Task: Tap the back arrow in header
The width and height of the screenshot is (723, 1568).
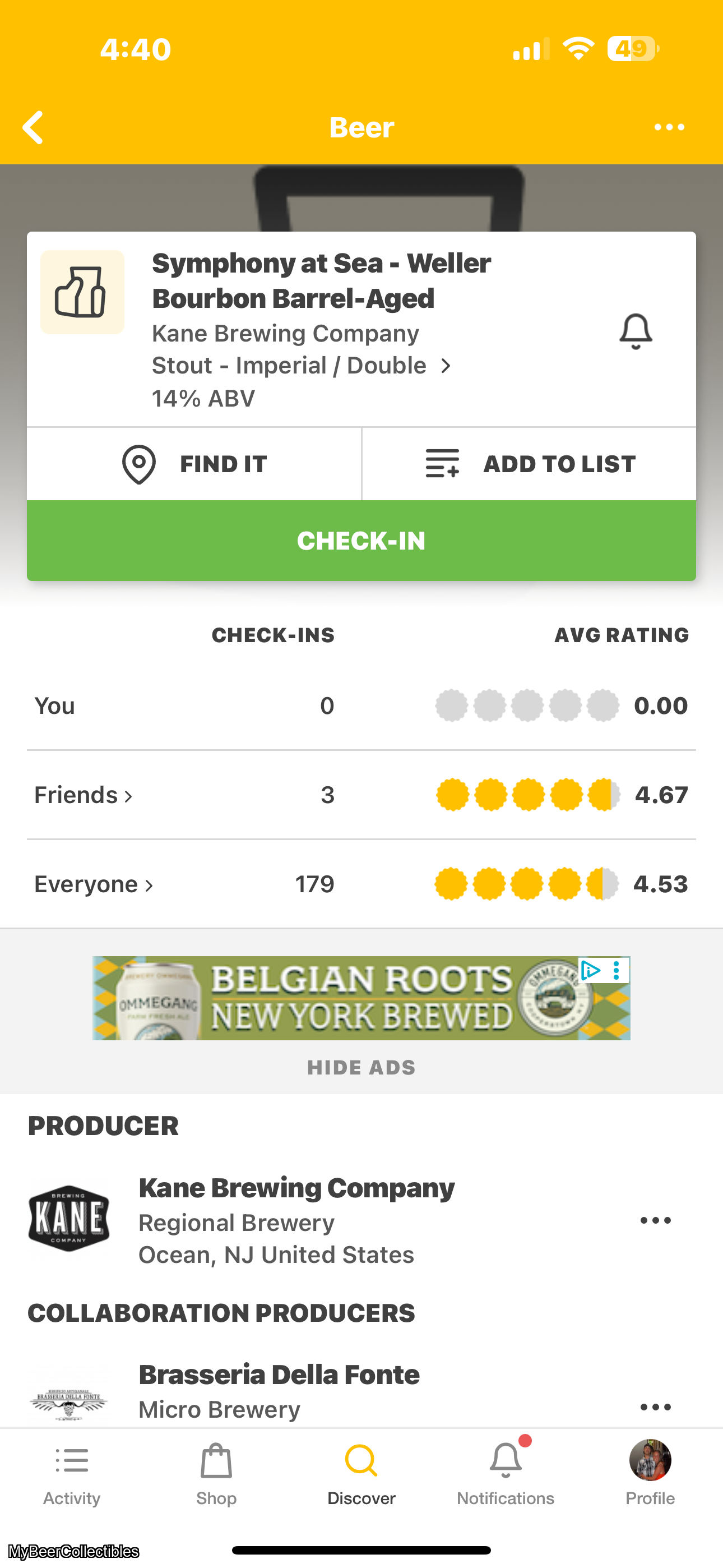Action: (x=34, y=127)
